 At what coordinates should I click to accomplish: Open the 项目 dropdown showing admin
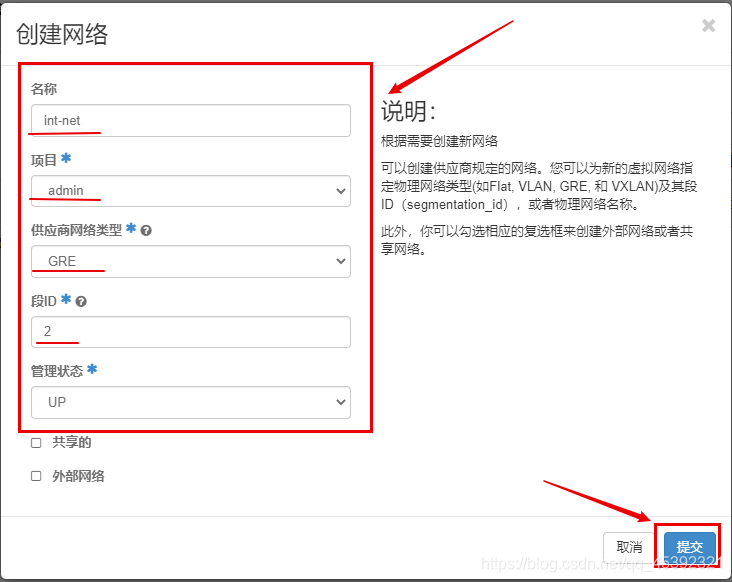coord(191,191)
